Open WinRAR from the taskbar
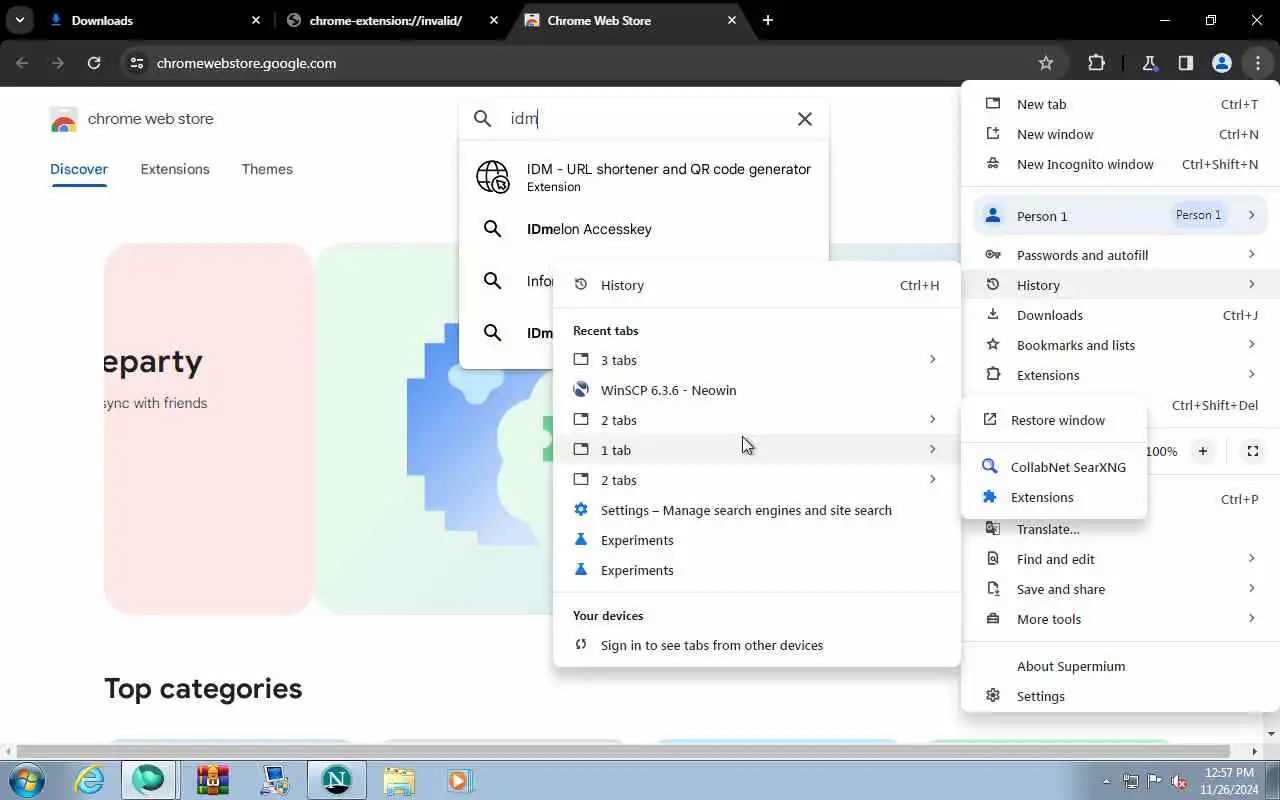Image resolution: width=1280 pixels, height=800 pixels. click(x=213, y=780)
